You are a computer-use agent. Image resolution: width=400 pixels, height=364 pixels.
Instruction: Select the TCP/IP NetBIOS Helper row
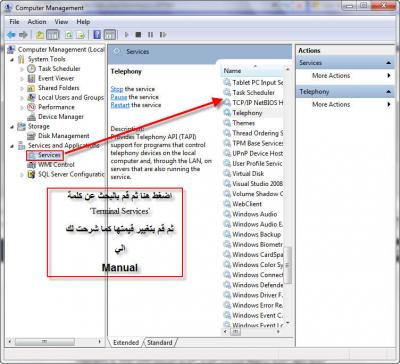(253, 103)
